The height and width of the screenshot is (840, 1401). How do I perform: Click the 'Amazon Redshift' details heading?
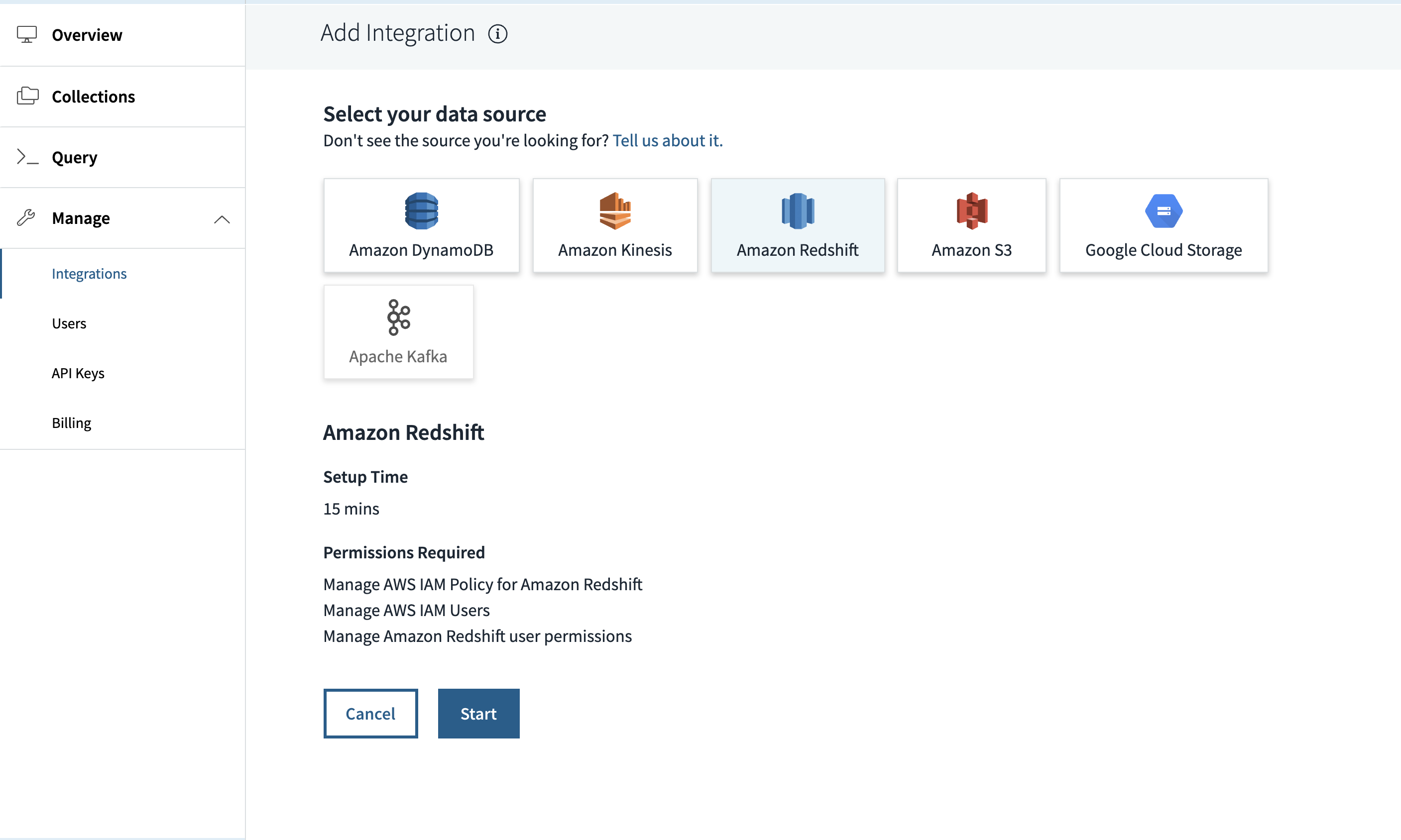(403, 432)
